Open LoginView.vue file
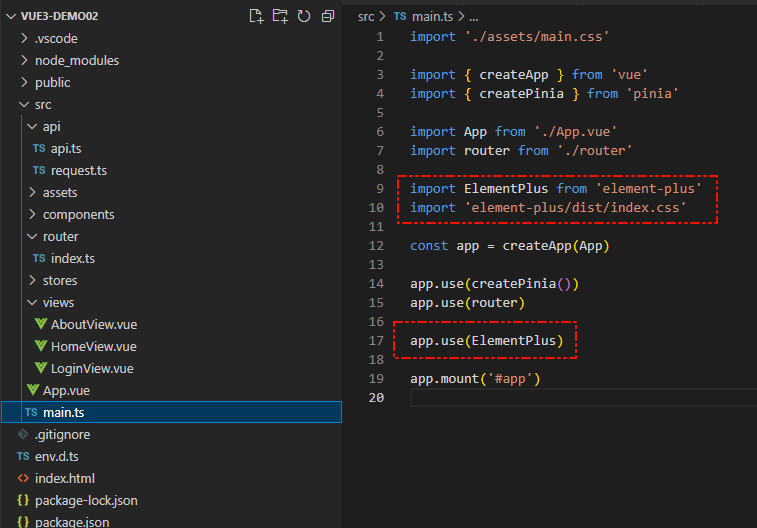Viewport: 757px width, 528px height. (x=92, y=369)
